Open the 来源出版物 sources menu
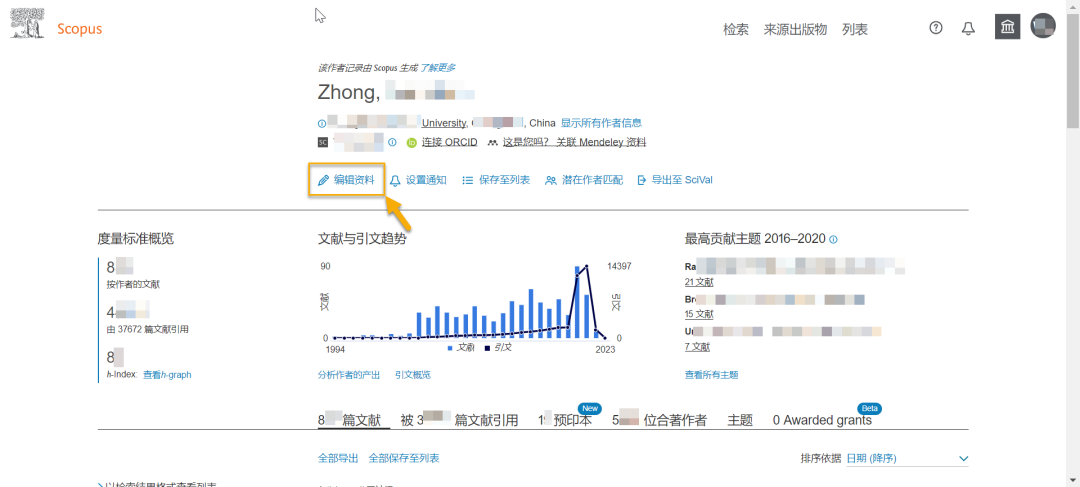Viewport: 1080px width, 487px height. coord(795,30)
